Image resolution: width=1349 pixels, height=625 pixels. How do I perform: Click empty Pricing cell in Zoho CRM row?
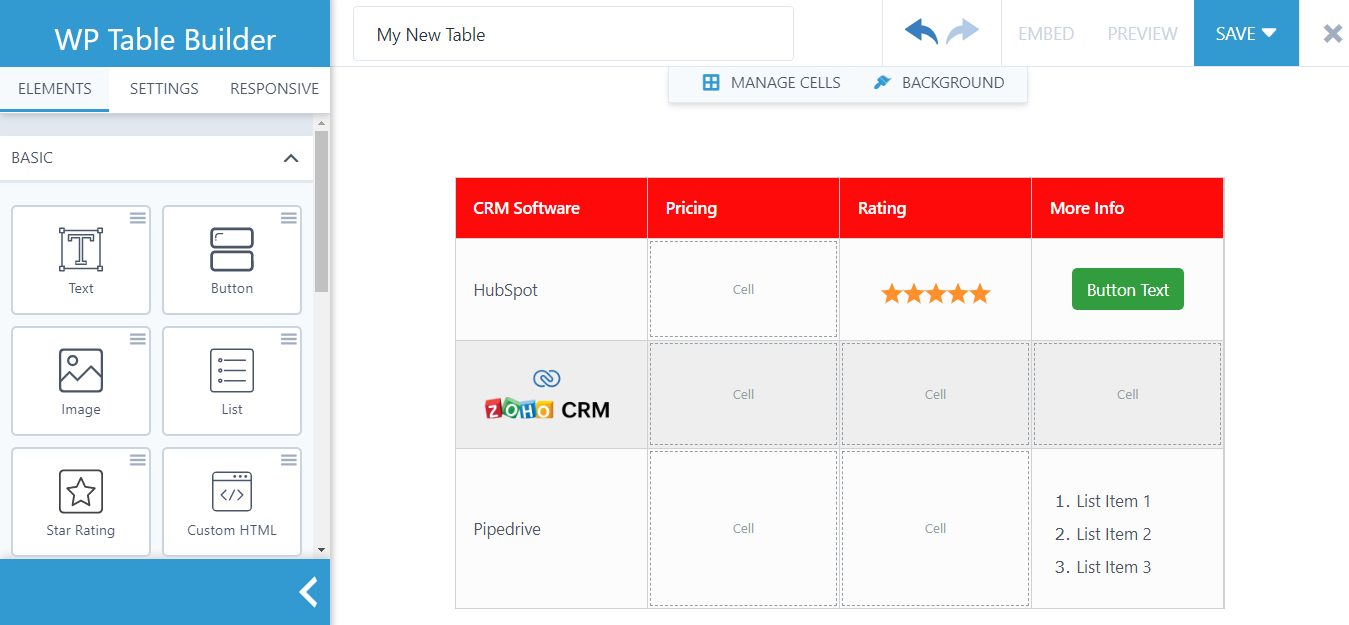(743, 394)
